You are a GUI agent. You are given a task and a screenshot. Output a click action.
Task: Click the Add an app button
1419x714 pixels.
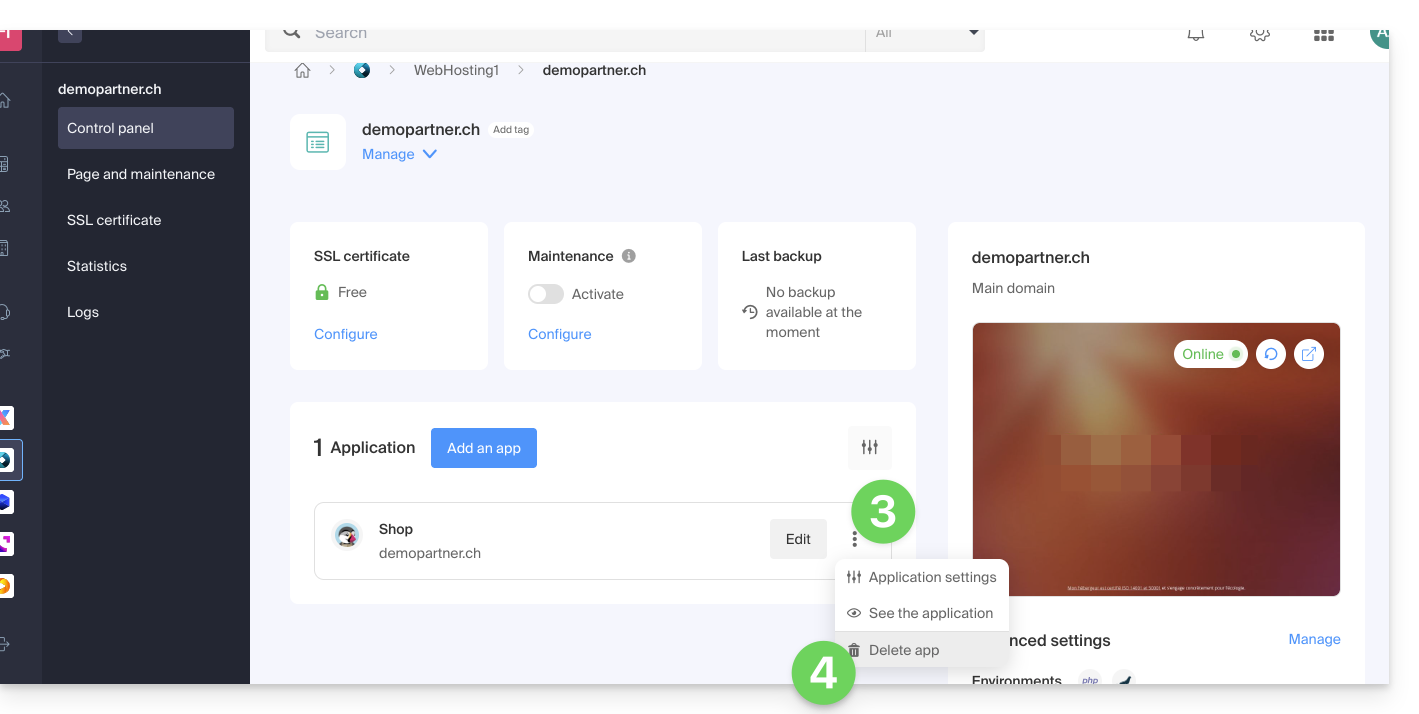tap(484, 448)
